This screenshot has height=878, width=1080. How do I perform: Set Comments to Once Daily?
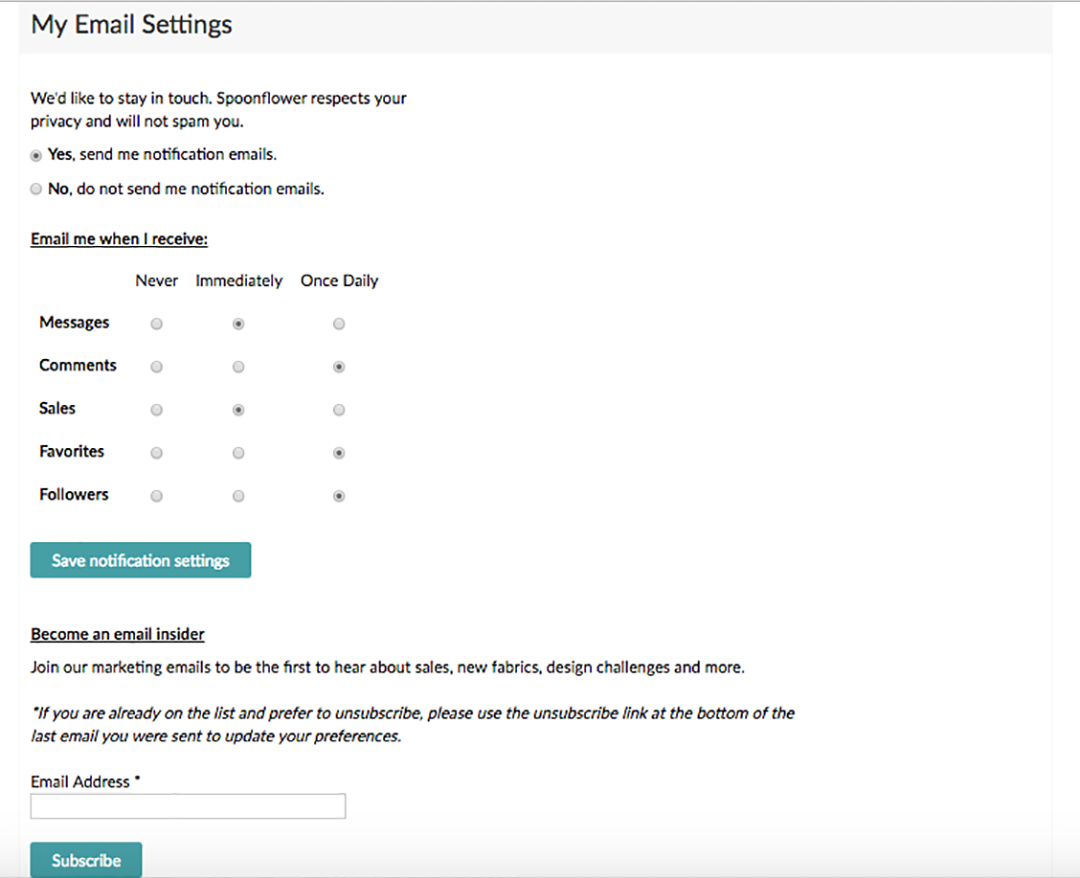pos(339,367)
